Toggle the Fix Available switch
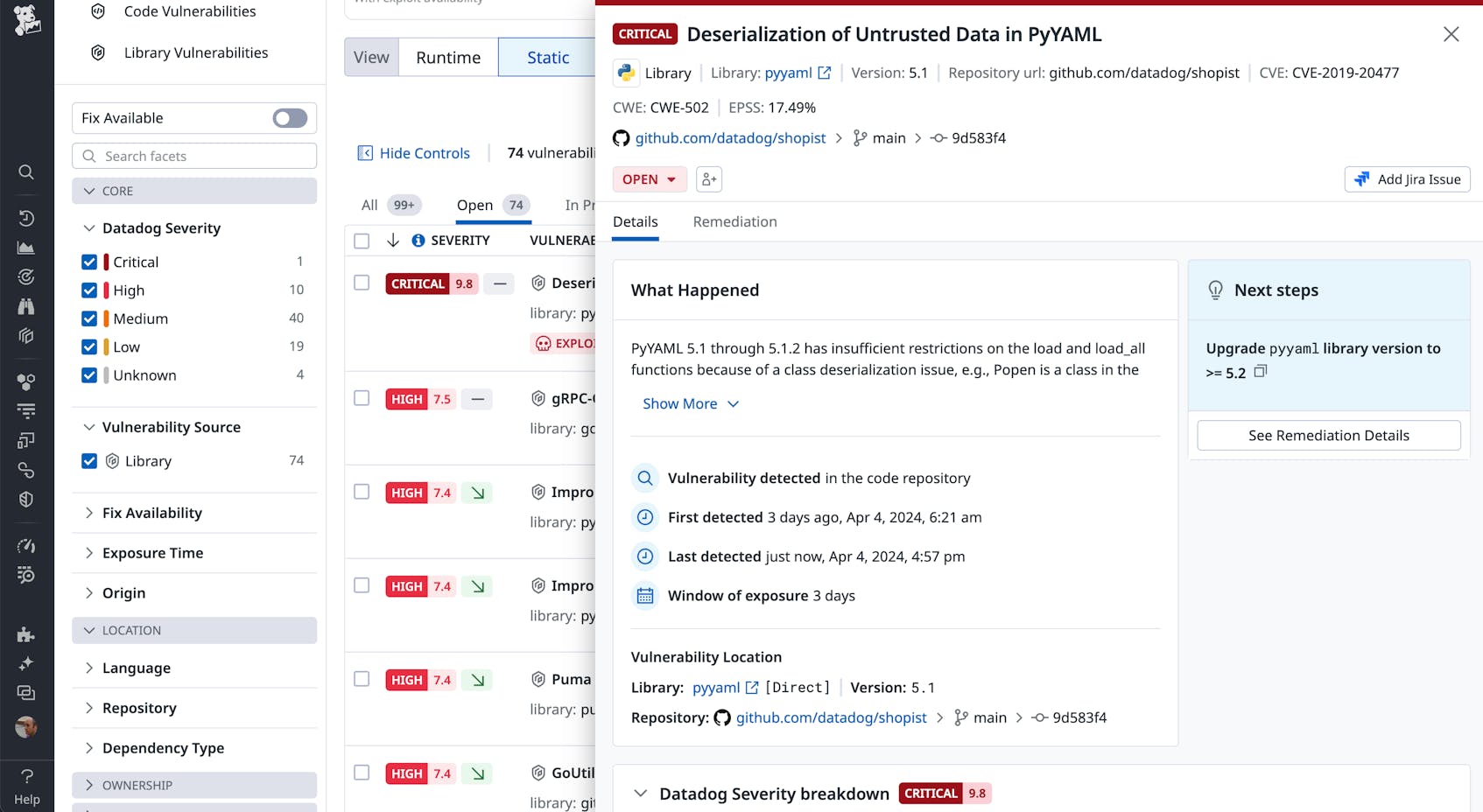This screenshot has height=812, width=1483. (x=290, y=118)
